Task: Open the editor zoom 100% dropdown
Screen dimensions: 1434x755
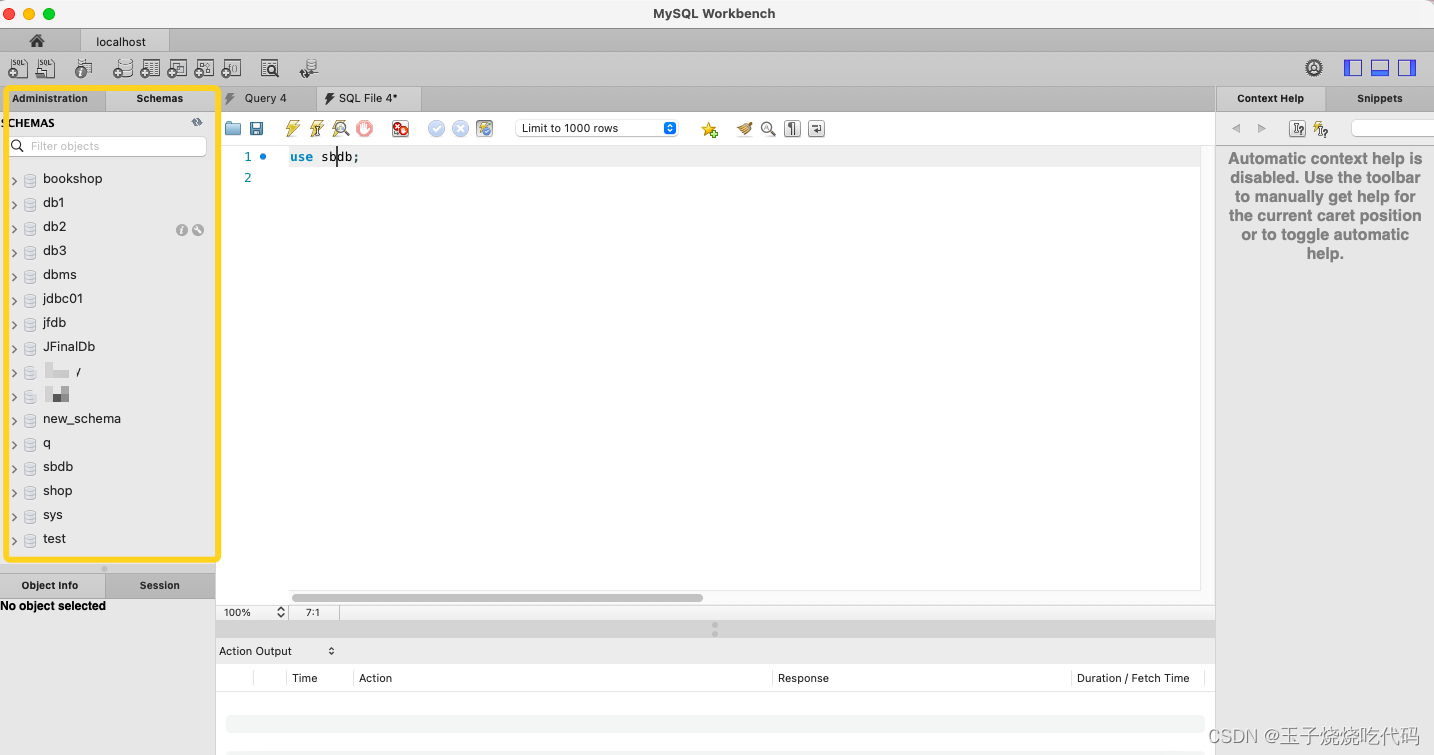Action: pyautogui.click(x=253, y=612)
